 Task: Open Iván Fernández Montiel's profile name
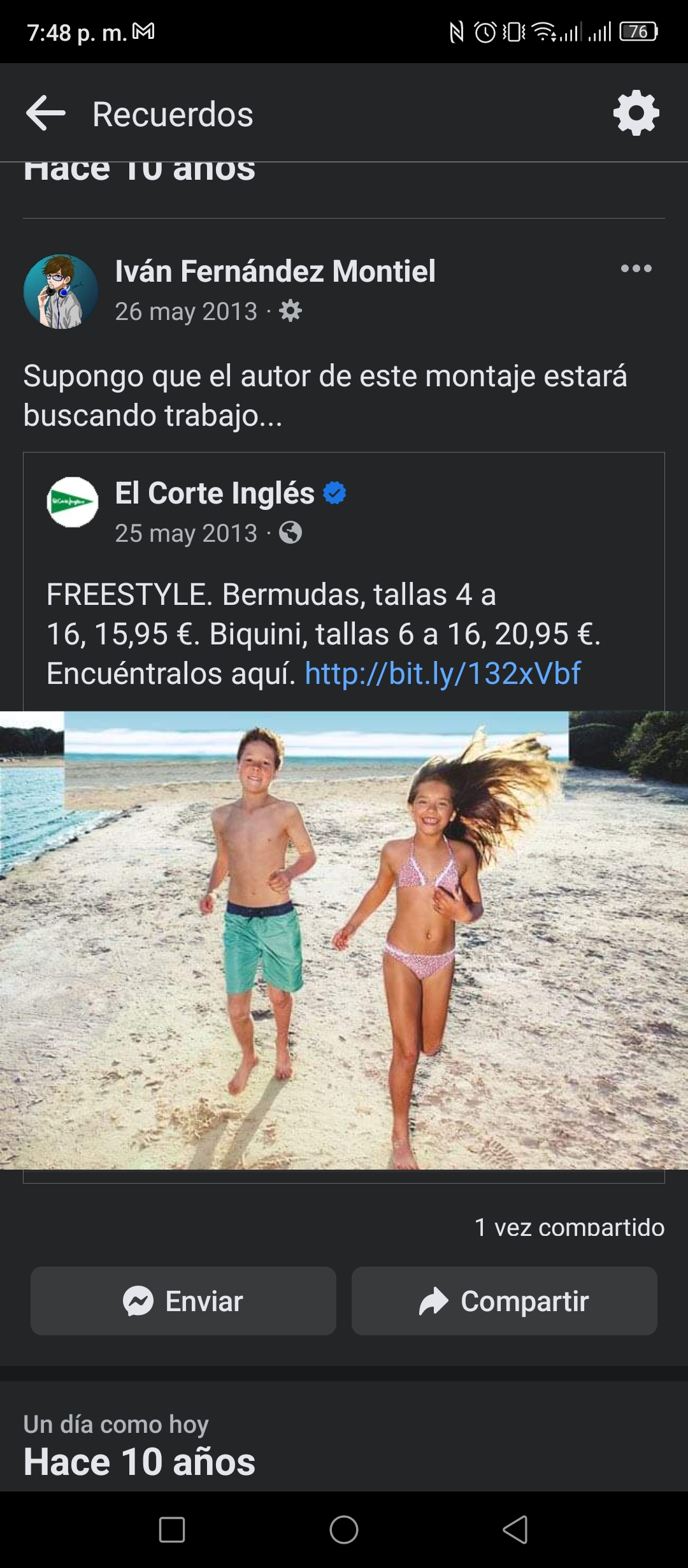[x=275, y=271]
